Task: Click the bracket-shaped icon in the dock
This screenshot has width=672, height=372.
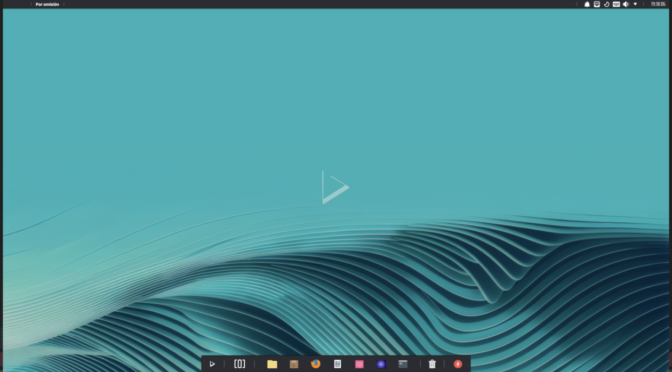Action: pyautogui.click(x=240, y=364)
